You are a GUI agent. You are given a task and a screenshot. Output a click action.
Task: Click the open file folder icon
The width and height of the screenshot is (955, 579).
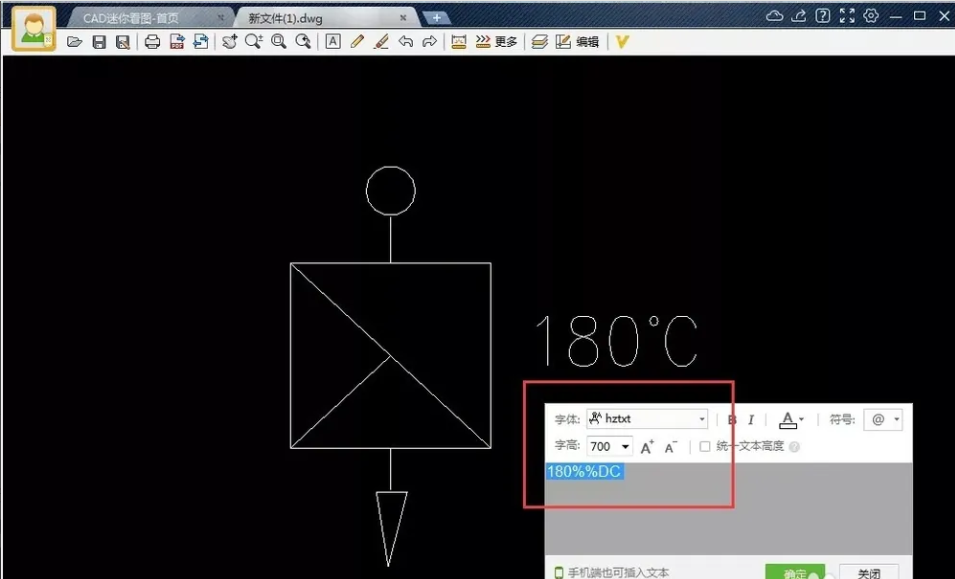click(x=74, y=41)
